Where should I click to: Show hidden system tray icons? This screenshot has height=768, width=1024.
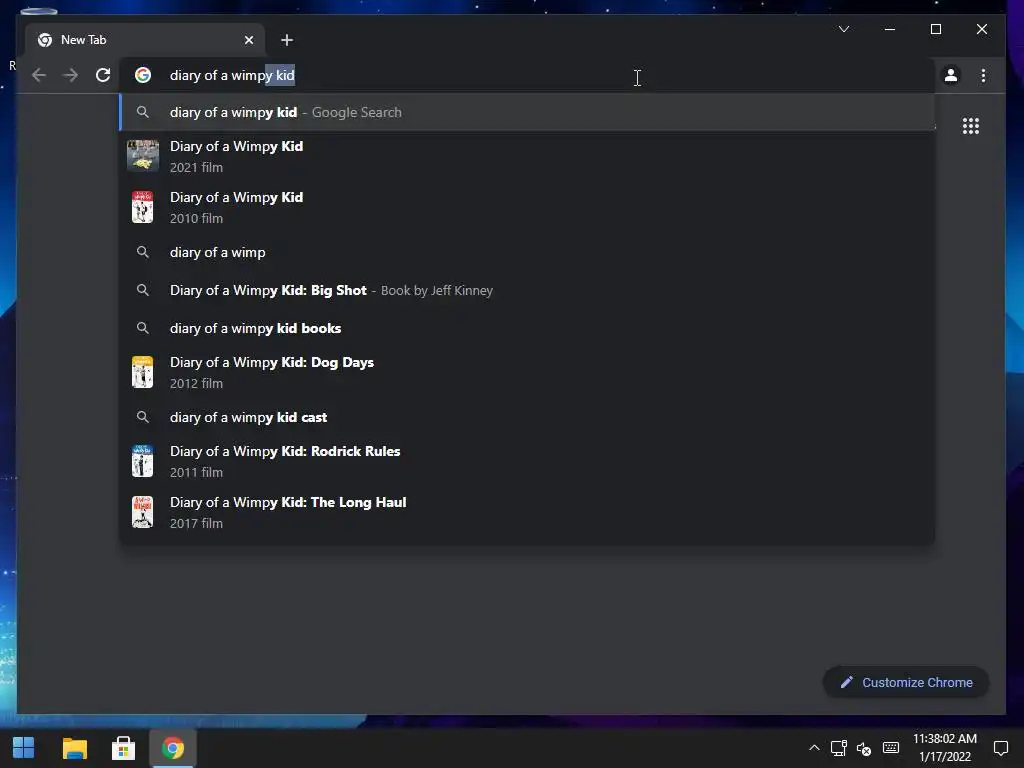tap(814, 748)
